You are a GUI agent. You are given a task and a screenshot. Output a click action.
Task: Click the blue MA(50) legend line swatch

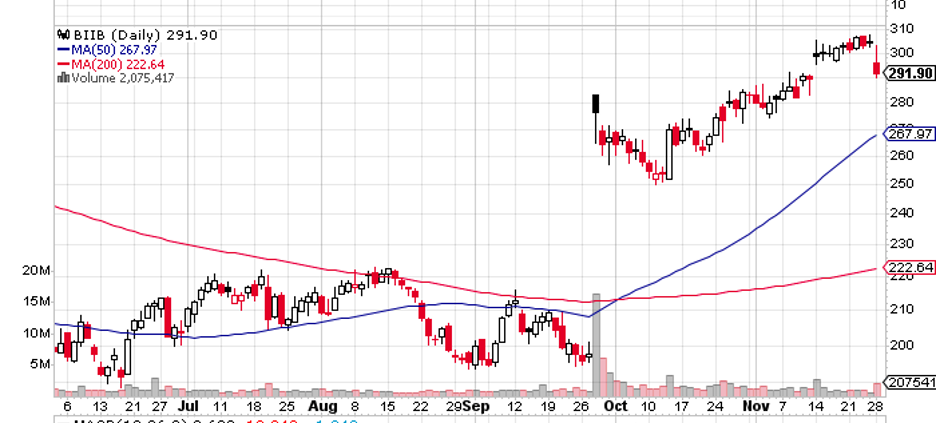63,50
